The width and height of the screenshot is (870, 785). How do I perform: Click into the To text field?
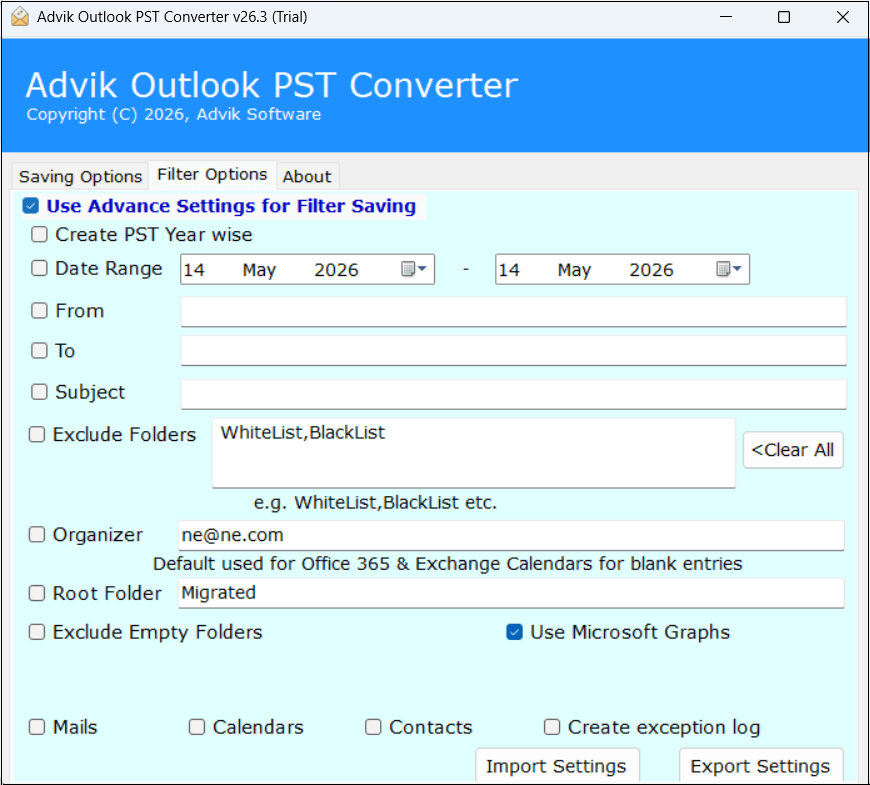click(513, 351)
